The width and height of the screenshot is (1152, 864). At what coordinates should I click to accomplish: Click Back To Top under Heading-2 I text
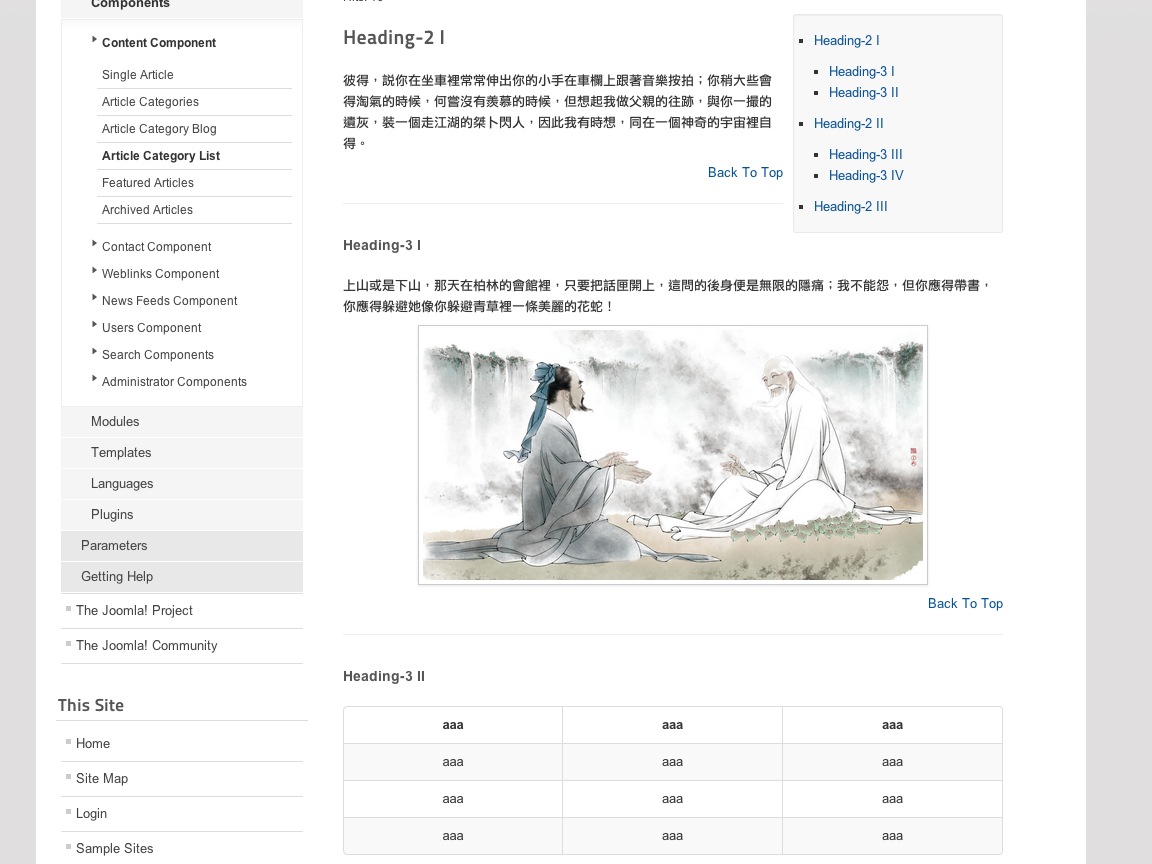click(745, 173)
